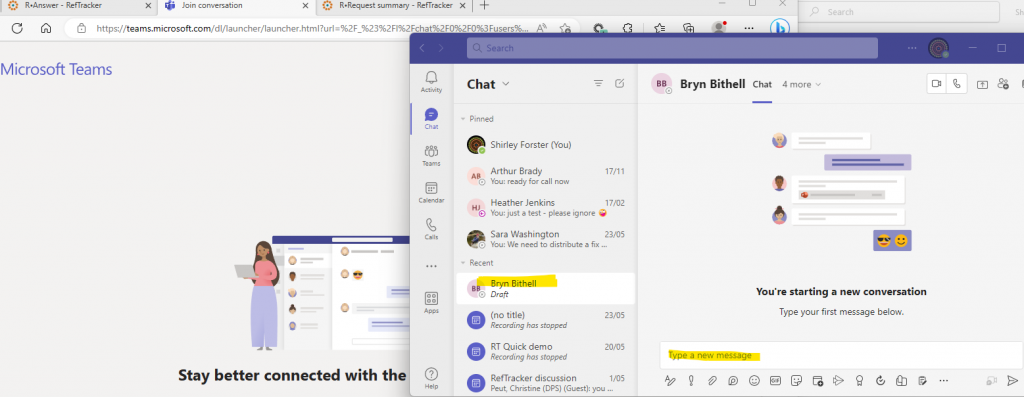This screenshot has width=1024, height=397.
Task: Open the emoji picker
Action: coord(754,380)
